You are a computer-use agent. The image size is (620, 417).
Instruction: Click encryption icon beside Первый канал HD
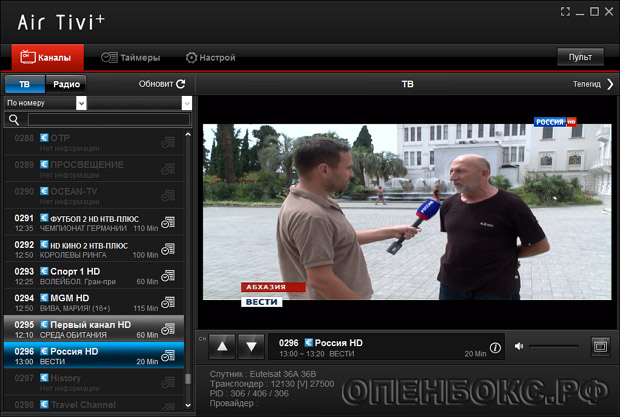point(44,325)
